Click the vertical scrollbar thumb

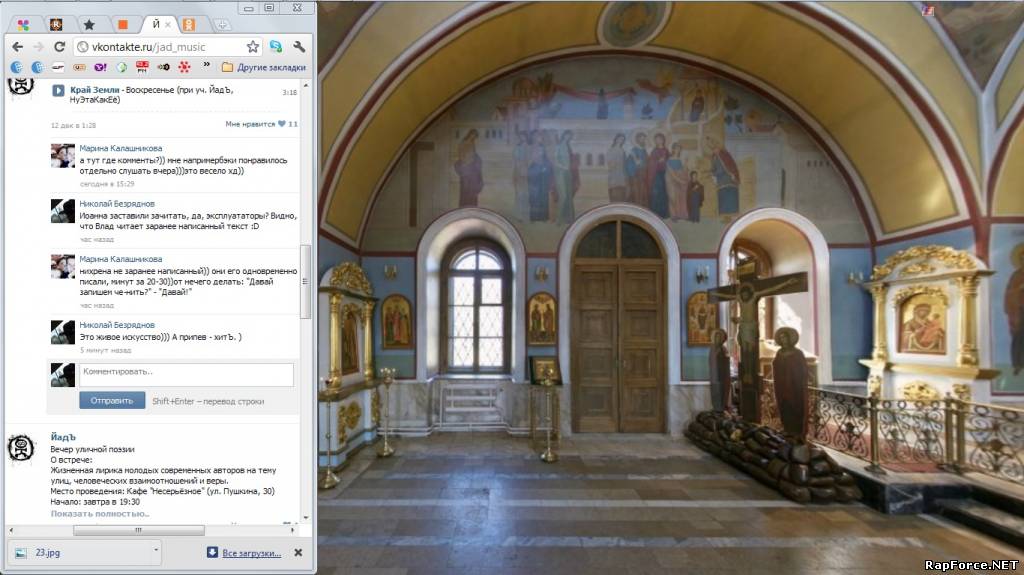tap(305, 282)
